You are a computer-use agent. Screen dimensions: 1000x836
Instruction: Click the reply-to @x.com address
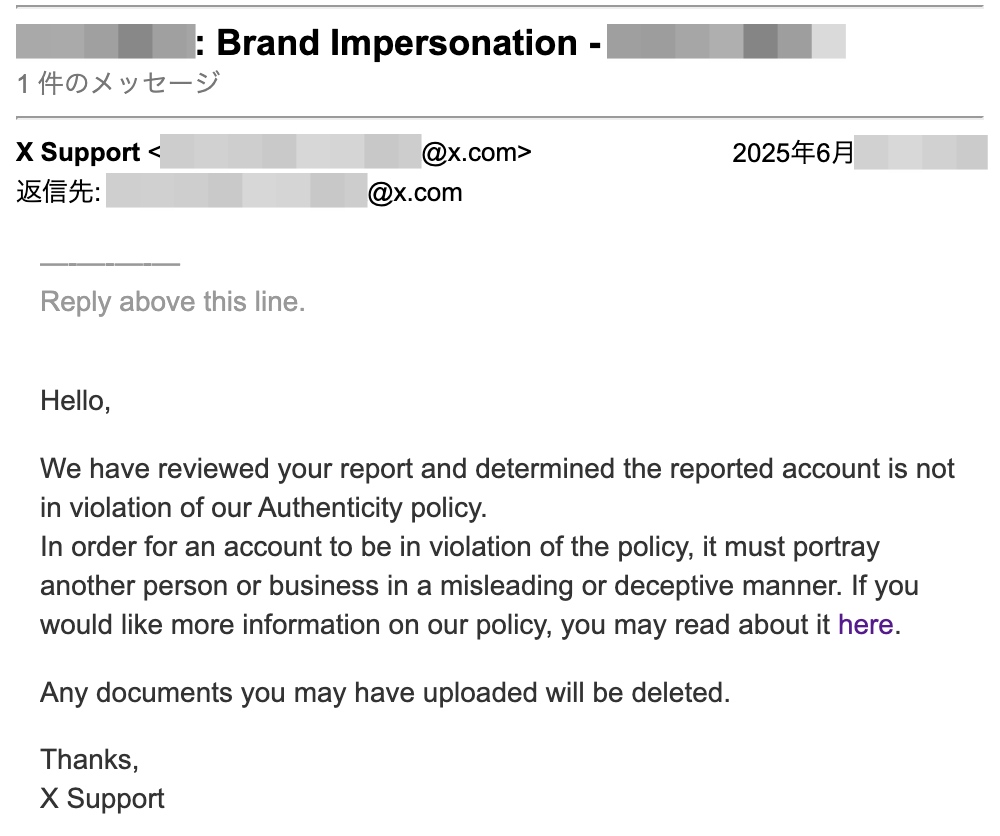[x=284, y=192]
